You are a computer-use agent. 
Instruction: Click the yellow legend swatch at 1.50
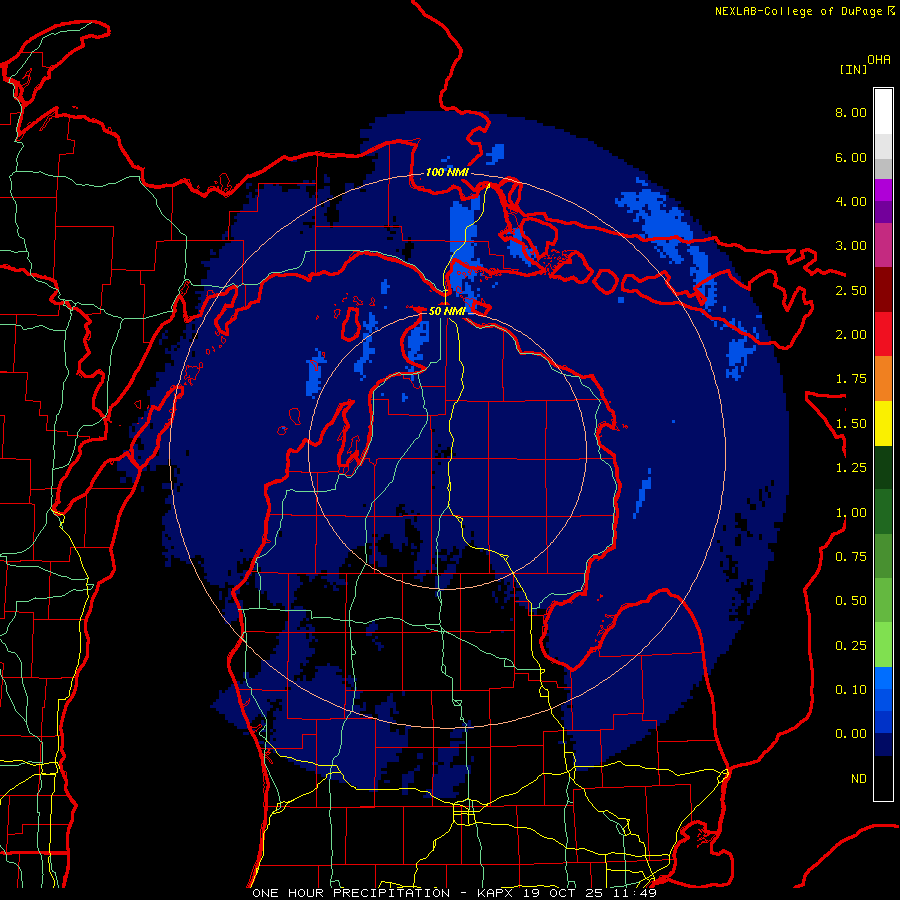pyautogui.click(x=883, y=423)
